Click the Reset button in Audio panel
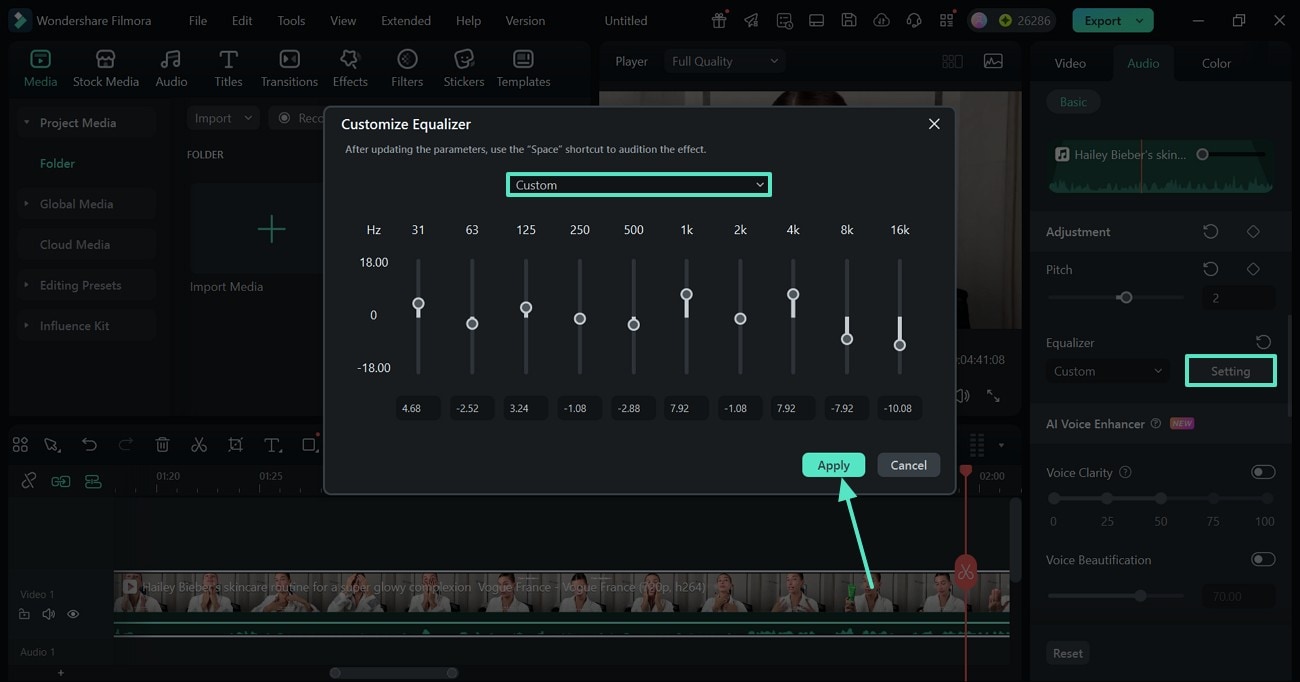1300x682 pixels. pyautogui.click(x=1067, y=653)
